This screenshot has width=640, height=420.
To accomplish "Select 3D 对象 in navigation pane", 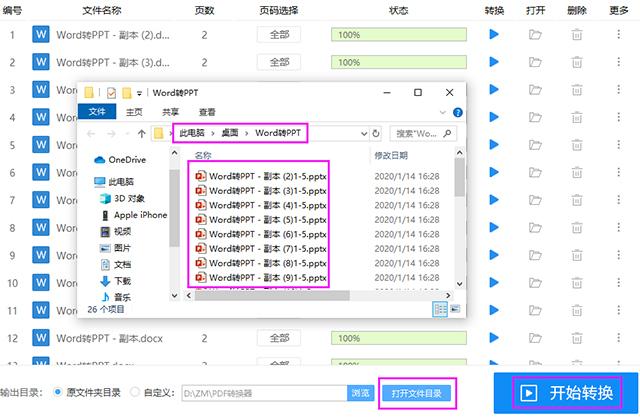I will [x=122, y=198].
